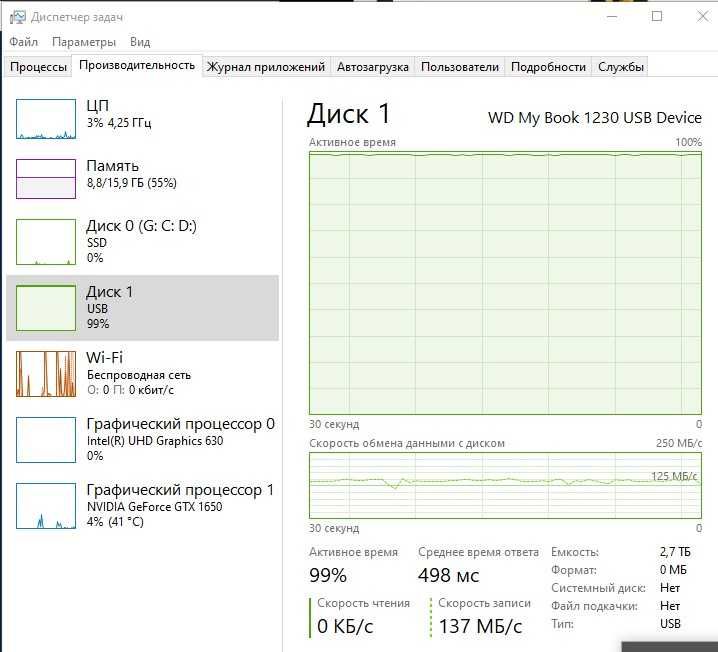This screenshot has height=652, width=718.
Task: Select NVIDIA GeForce GTX 1650 thumbnail
Action: [46, 505]
